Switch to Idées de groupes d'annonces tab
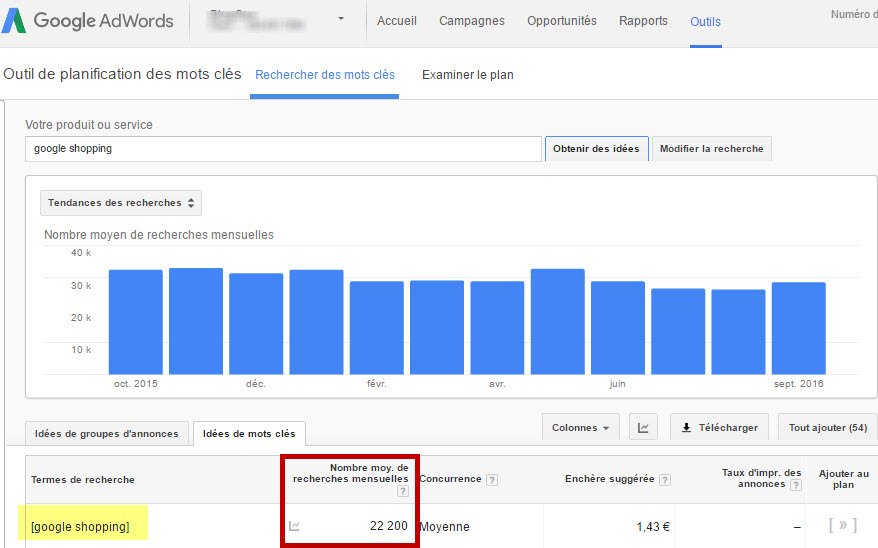This screenshot has height=548, width=878. [106, 434]
